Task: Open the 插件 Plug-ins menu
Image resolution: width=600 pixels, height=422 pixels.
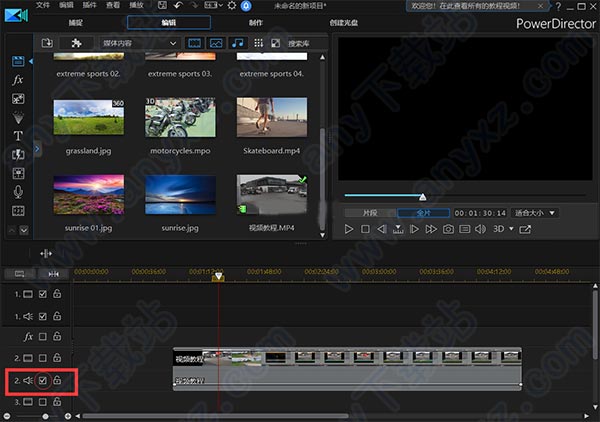Action: point(90,5)
